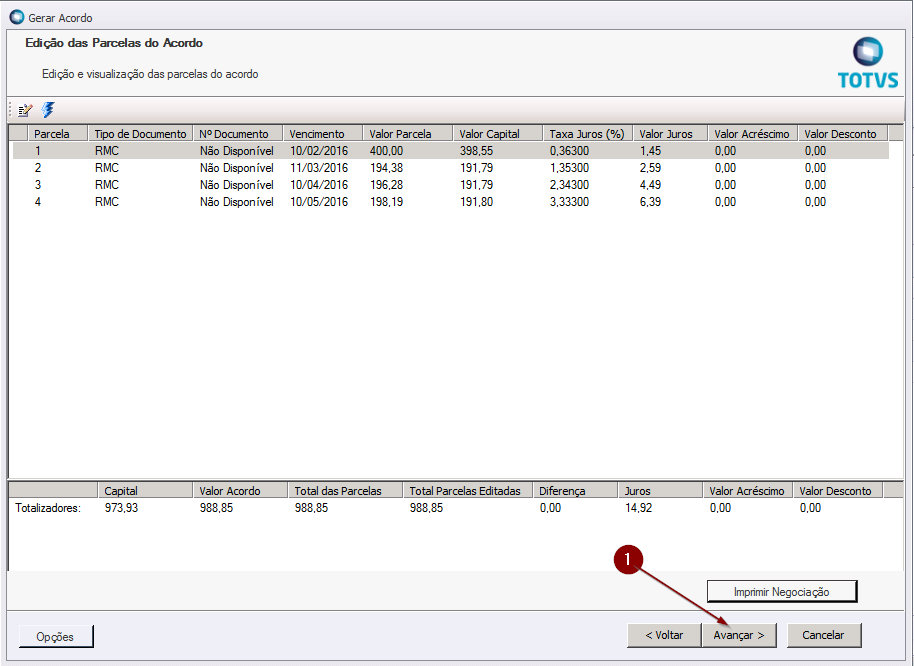Click the Valor Capital column header
914x666 pixels.
coord(490,133)
